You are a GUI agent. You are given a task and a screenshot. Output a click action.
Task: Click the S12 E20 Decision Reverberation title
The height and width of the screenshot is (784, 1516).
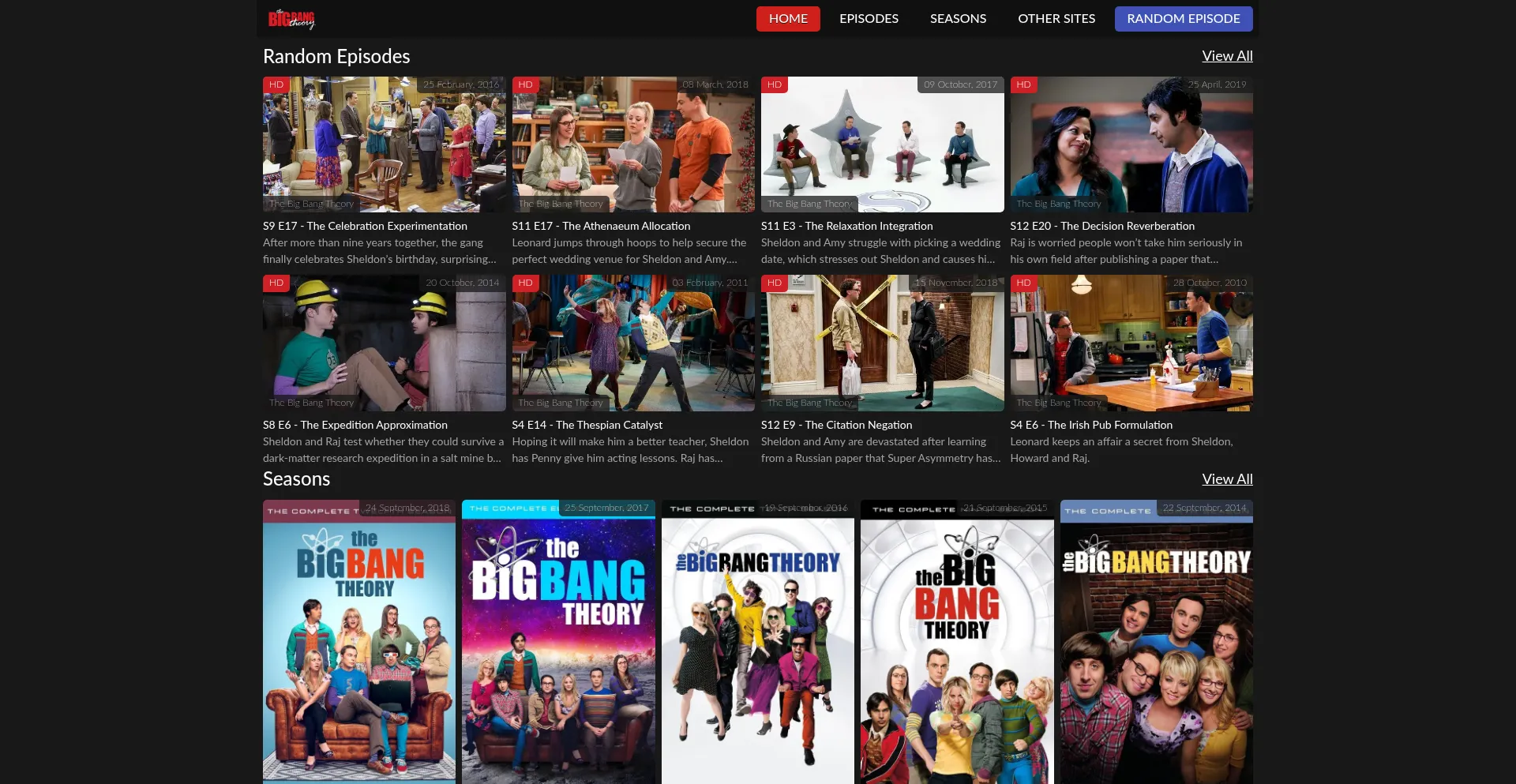1101,226
